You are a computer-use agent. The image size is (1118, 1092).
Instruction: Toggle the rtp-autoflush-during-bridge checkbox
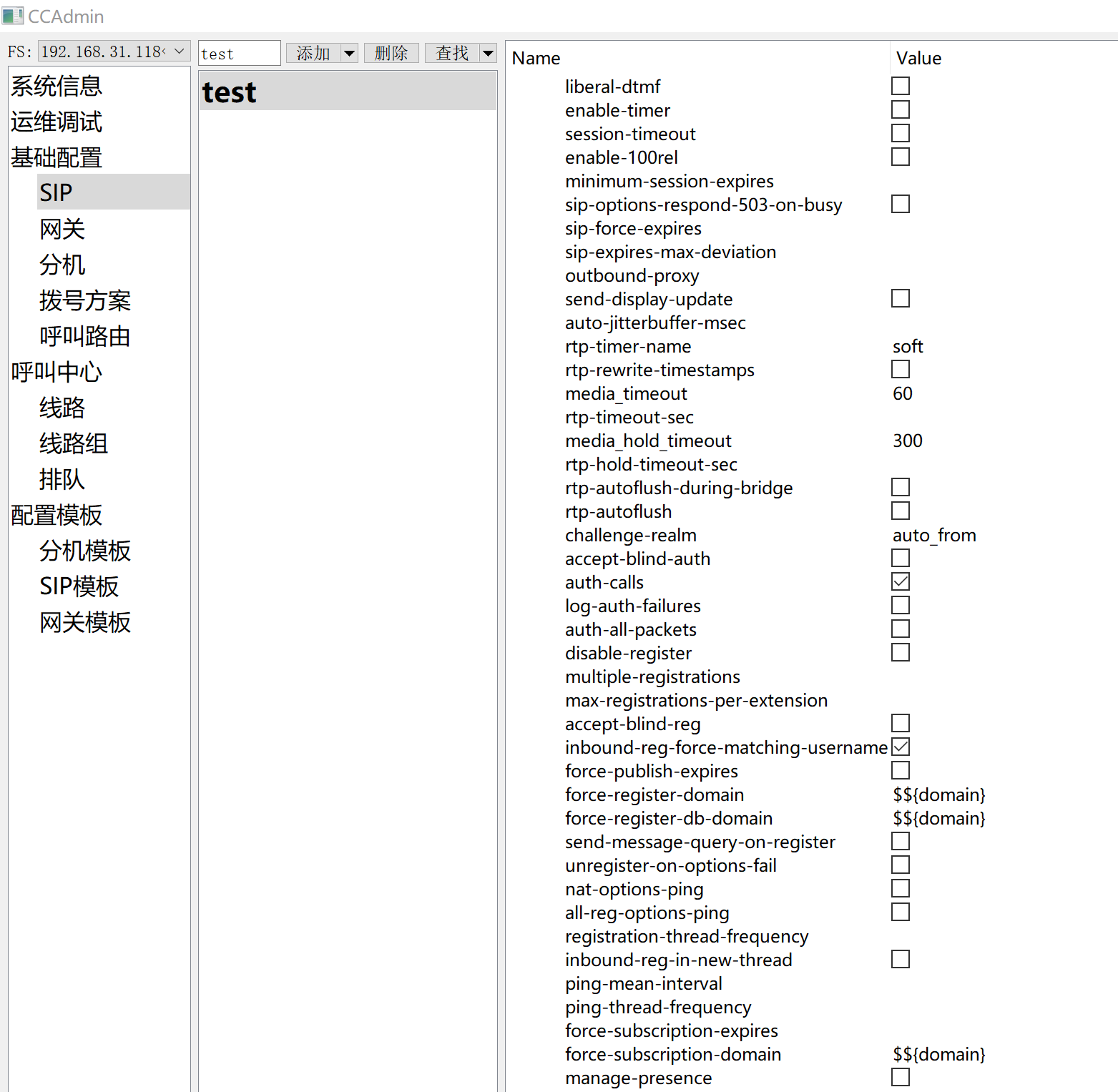point(901,487)
